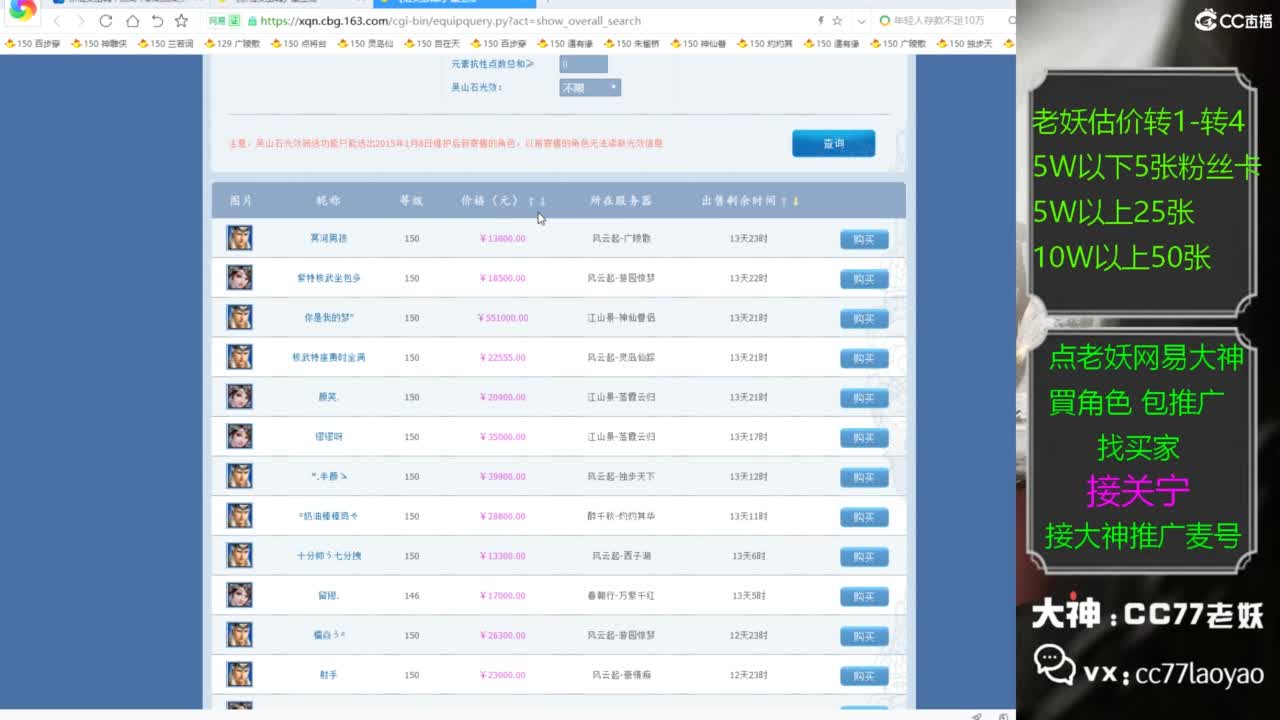Open the character link 你是我的梦
Image resolution: width=1280 pixels, height=720 pixels.
[328, 318]
